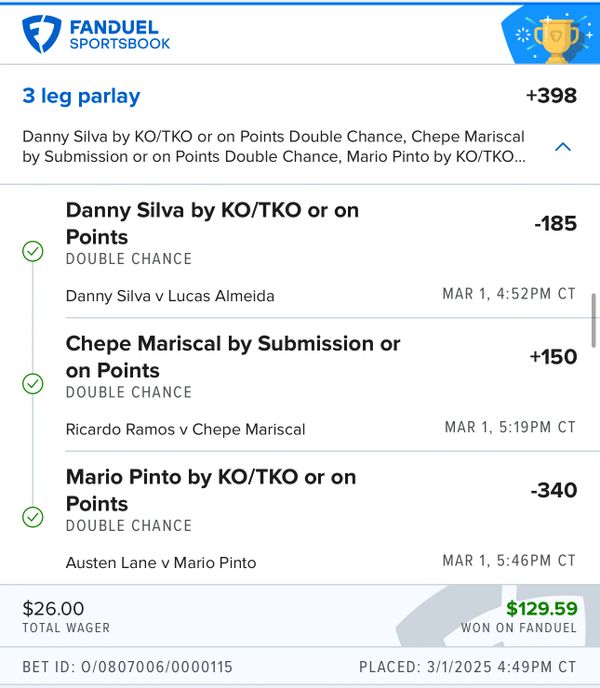The height and width of the screenshot is (688, 600).
Task: Open the Austen Lane v Mario Pinto matchup
Action: (x=161, y=562)
